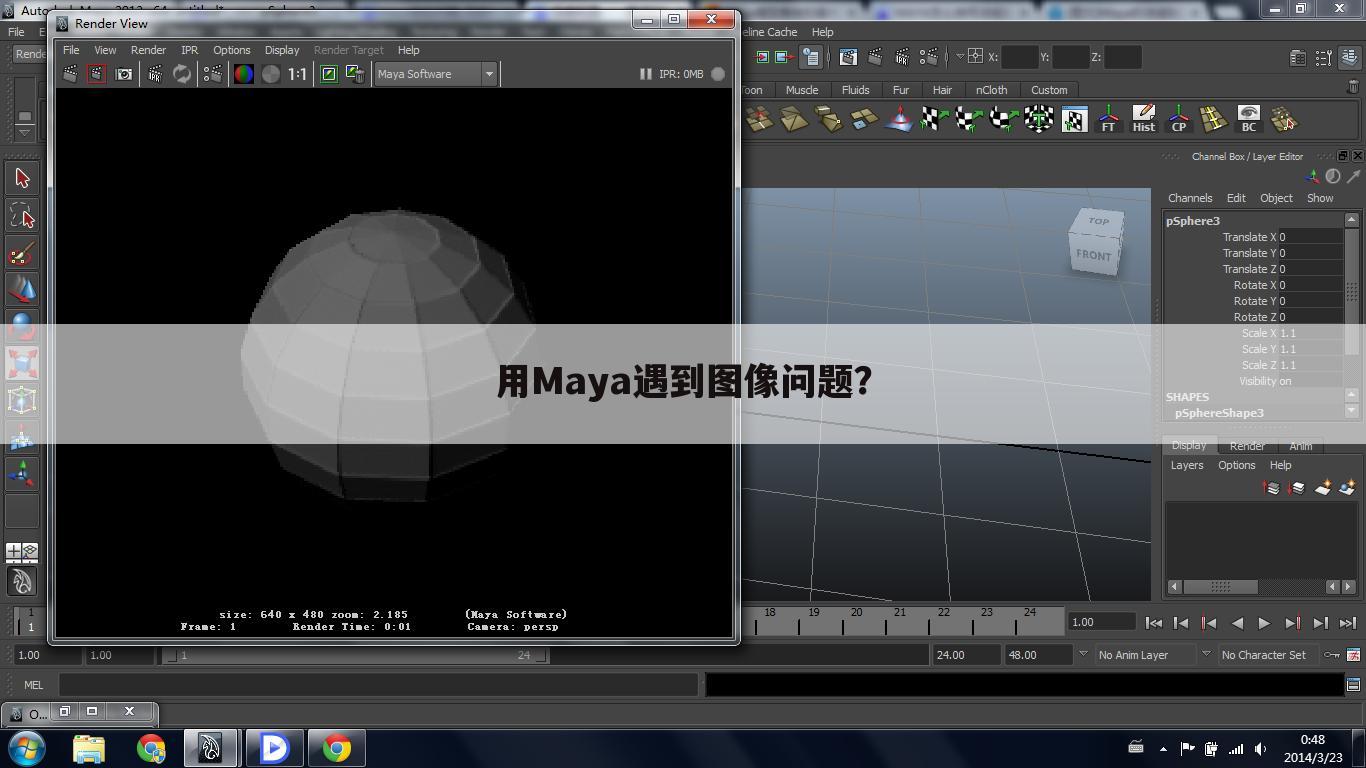This screenshot has width=1366, height=768.
Task: Open Render menu in Render View
Action: click(x=148, y=50)
